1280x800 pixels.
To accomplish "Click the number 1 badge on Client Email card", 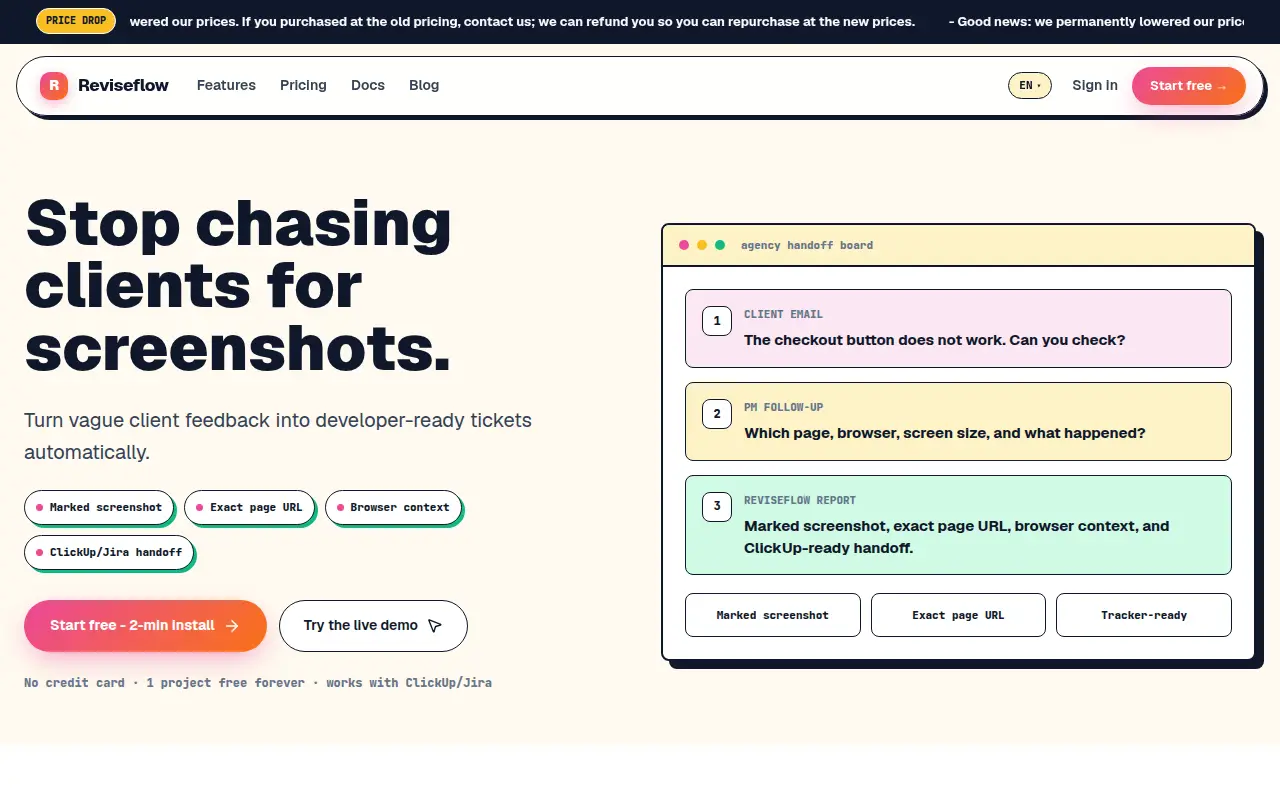I will coord(717,321).
